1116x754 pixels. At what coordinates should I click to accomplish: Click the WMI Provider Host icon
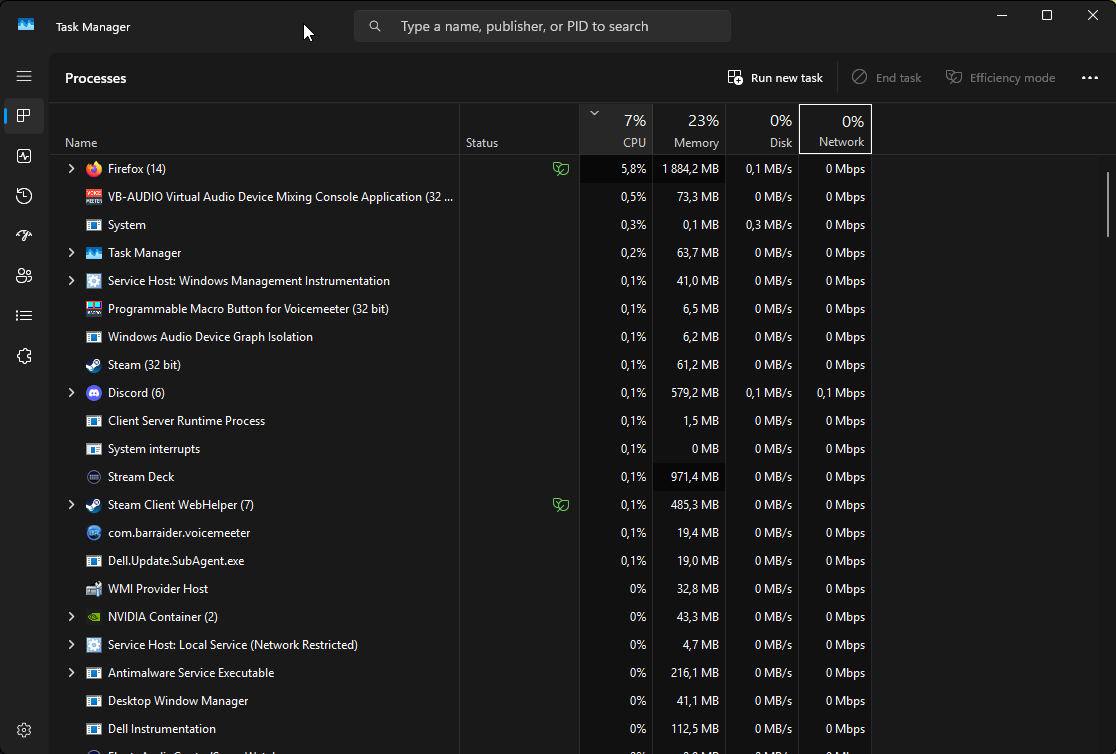pos(94,589)
